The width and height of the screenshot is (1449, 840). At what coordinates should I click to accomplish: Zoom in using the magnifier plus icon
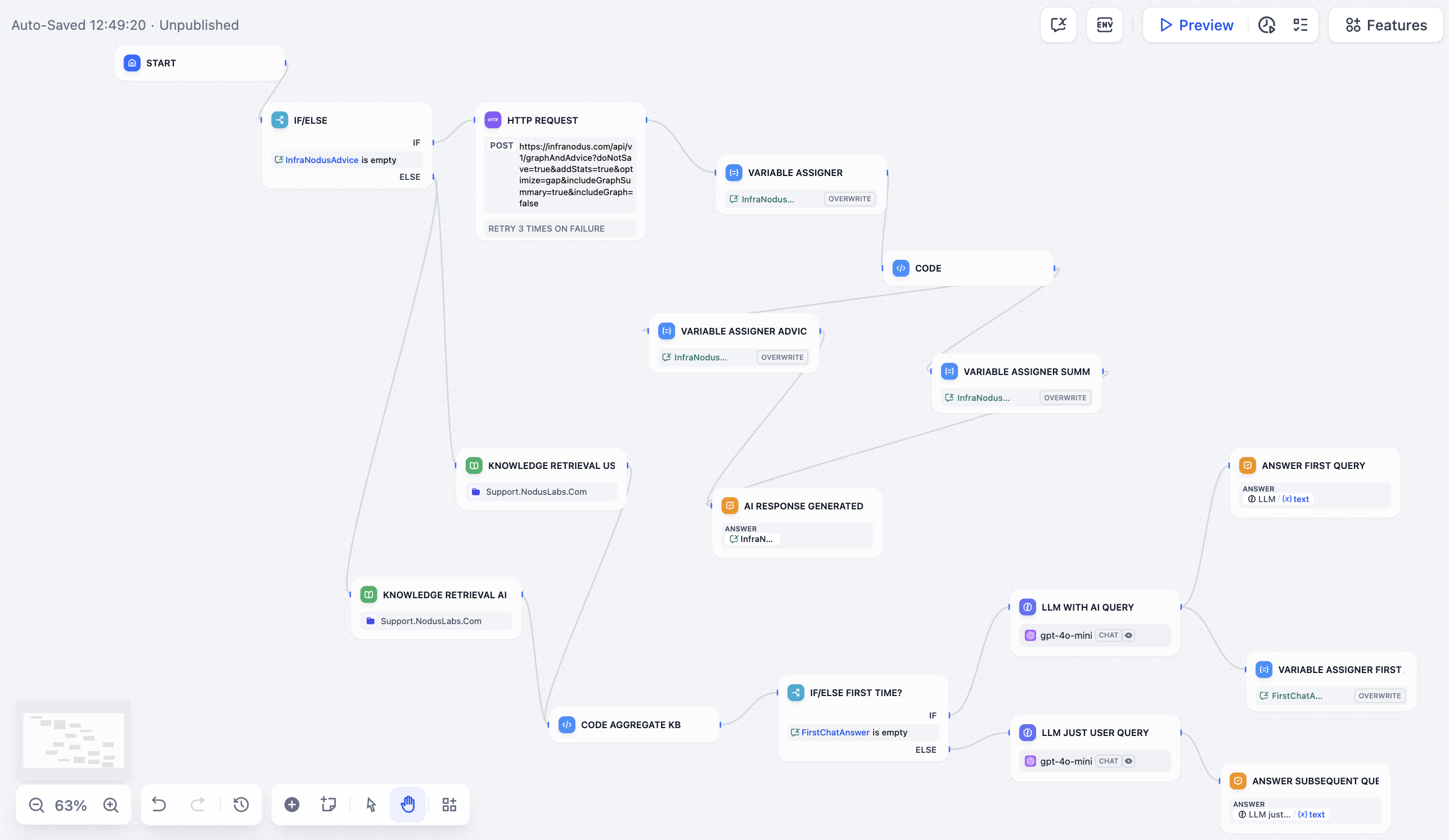[111, 805]
